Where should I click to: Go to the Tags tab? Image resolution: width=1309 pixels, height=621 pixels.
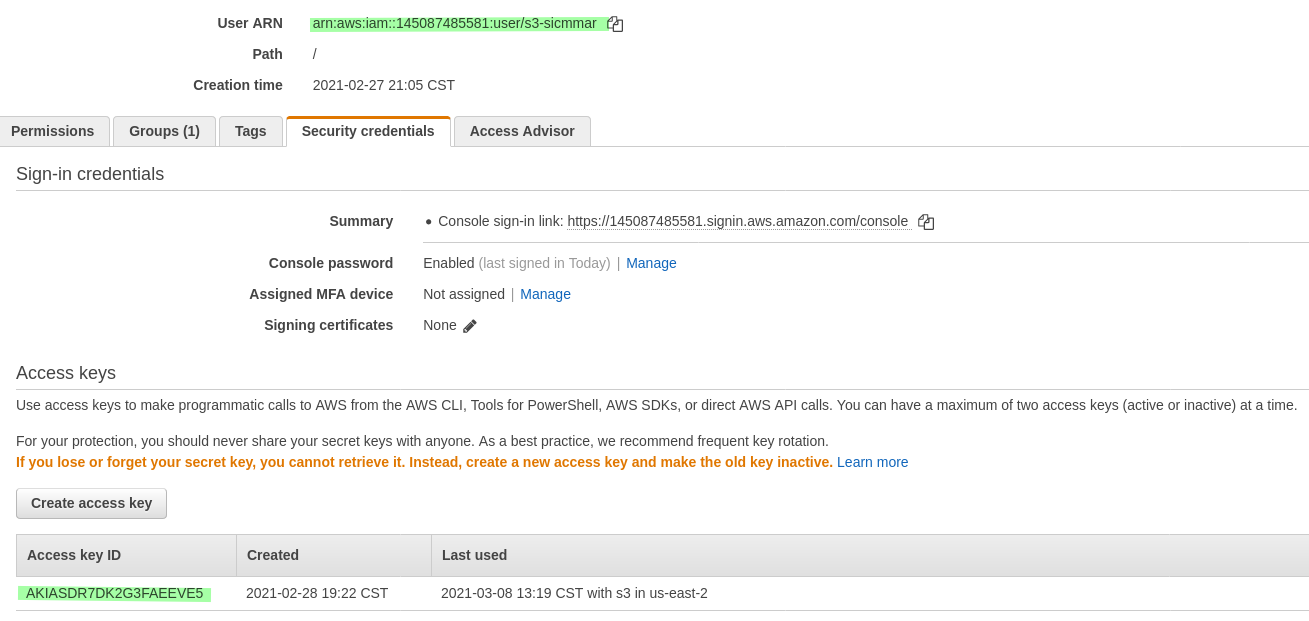251,131
